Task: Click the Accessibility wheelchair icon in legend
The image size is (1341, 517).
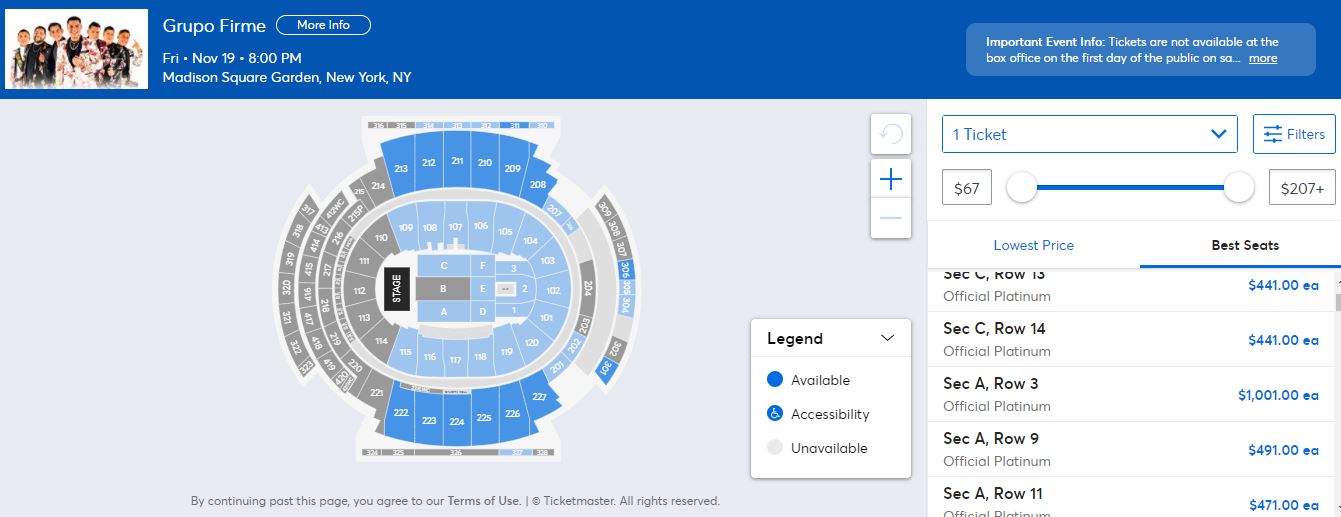Action: click(x=774, y=414)
